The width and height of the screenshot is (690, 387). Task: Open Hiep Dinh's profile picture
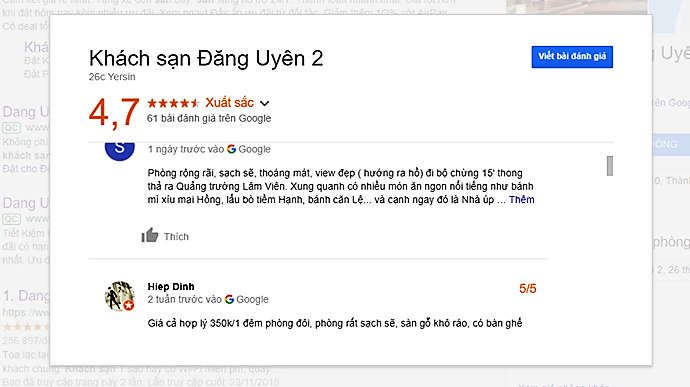[119, 296]
